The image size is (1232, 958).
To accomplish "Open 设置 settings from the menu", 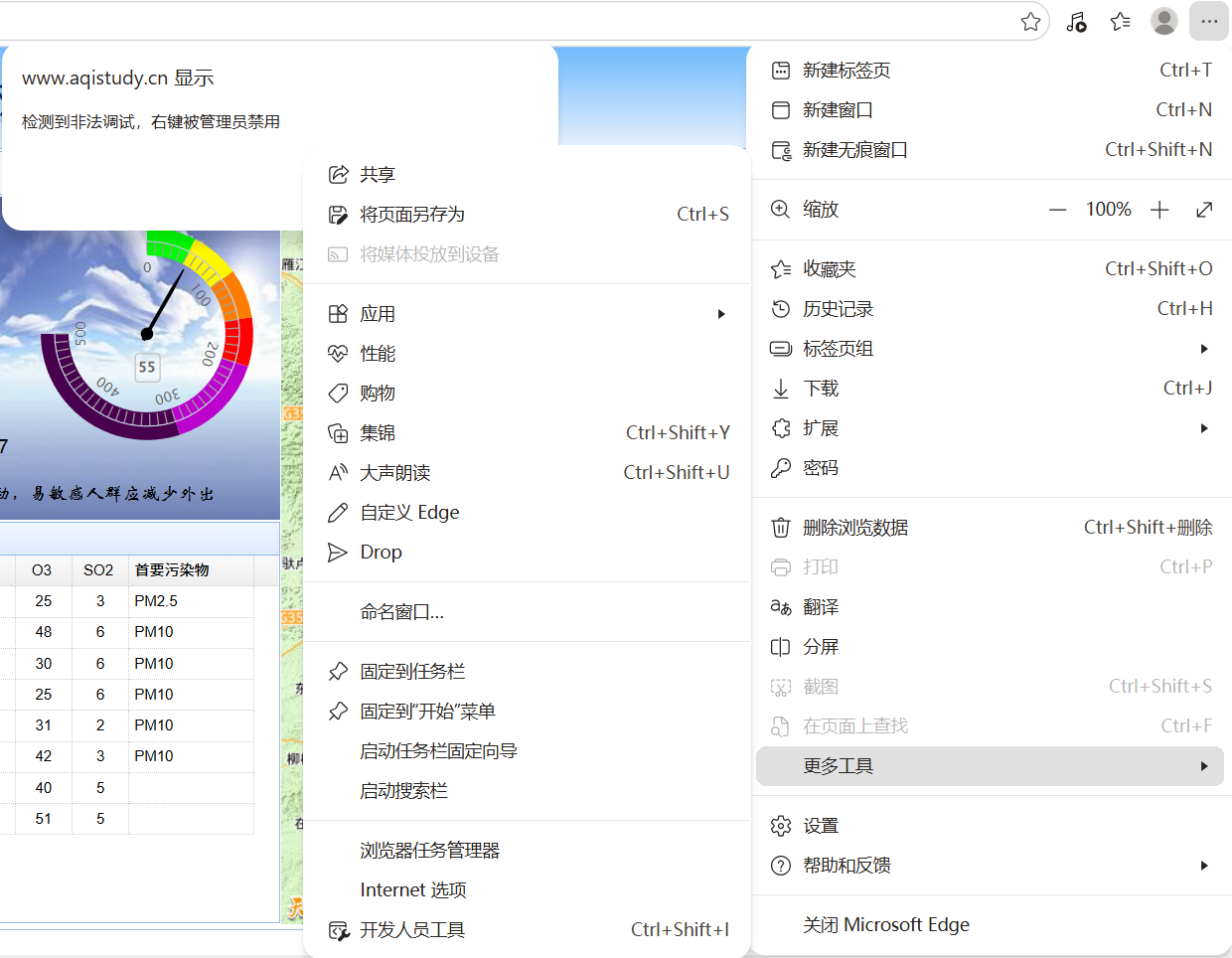I will (x=821, y=826).
